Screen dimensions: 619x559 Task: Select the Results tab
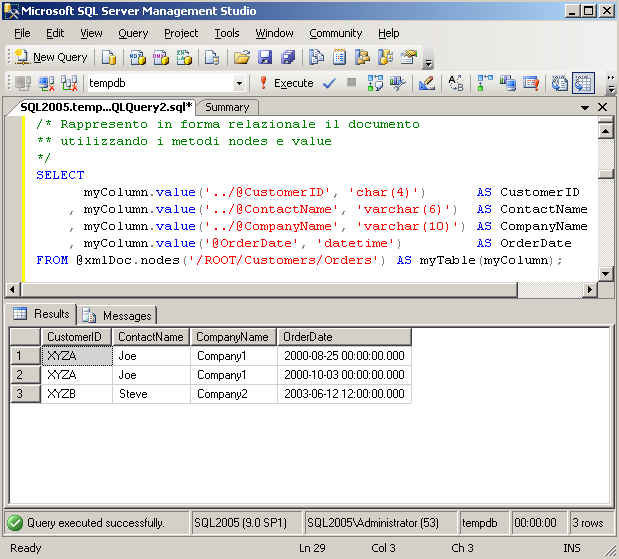point(41,314)
